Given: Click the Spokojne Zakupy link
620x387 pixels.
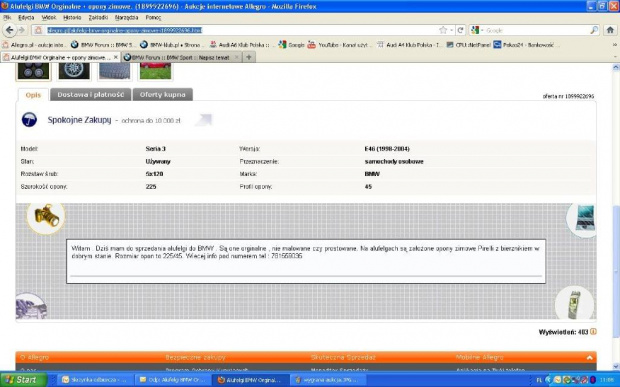Looking at the screenshot, I should pos(79,120).
